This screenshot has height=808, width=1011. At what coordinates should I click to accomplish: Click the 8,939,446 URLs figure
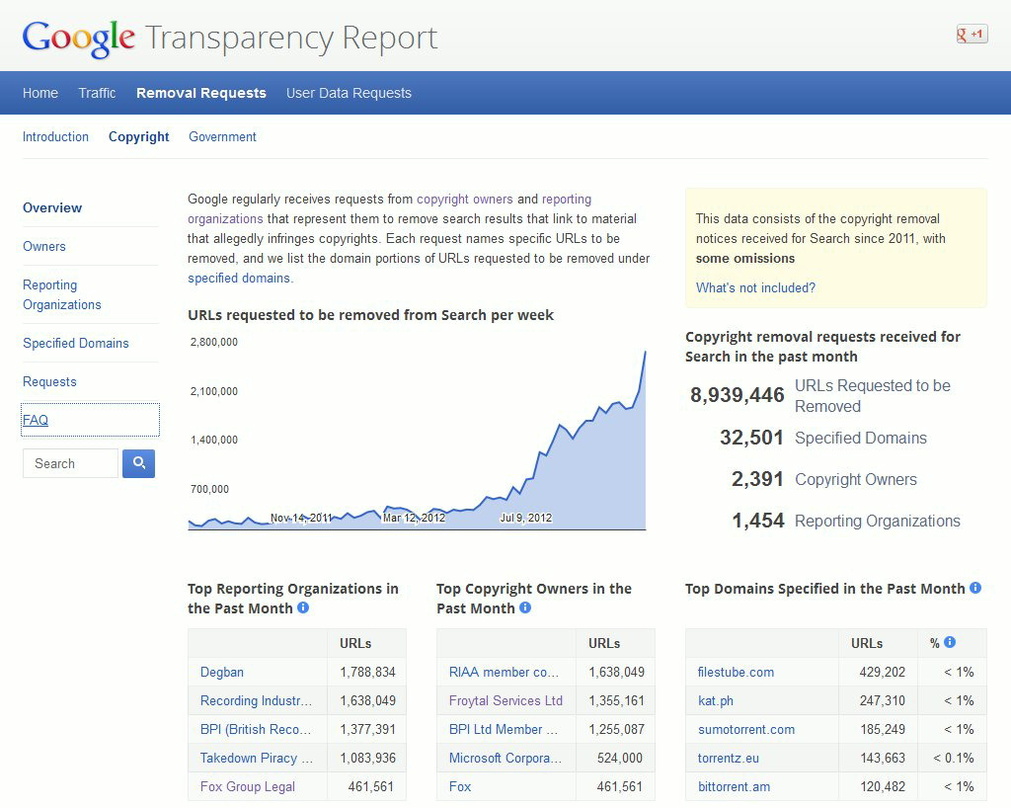tap(737, 395)
